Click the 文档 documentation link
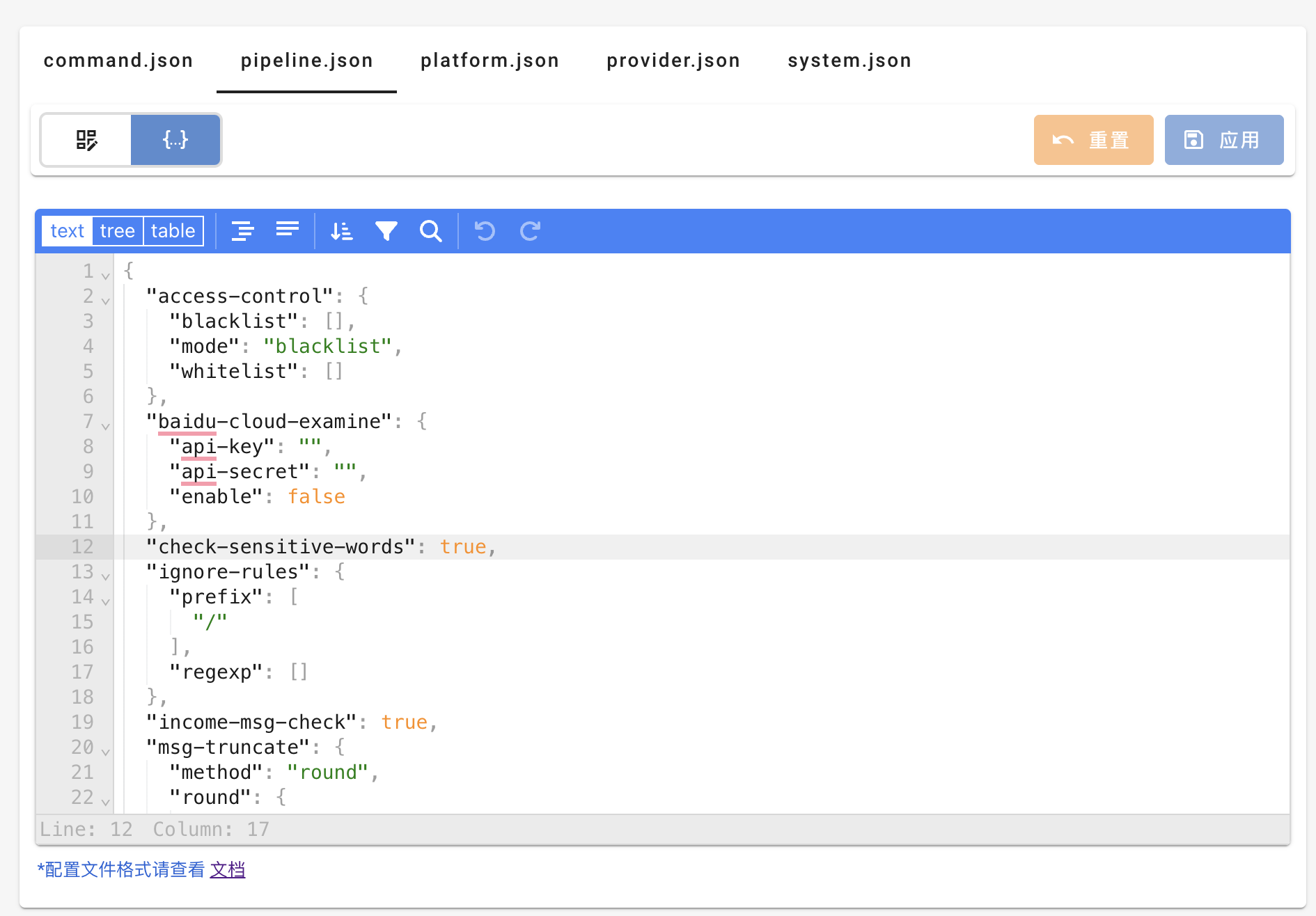This screenshot has width=1316, height=916. tap(228, 869)
